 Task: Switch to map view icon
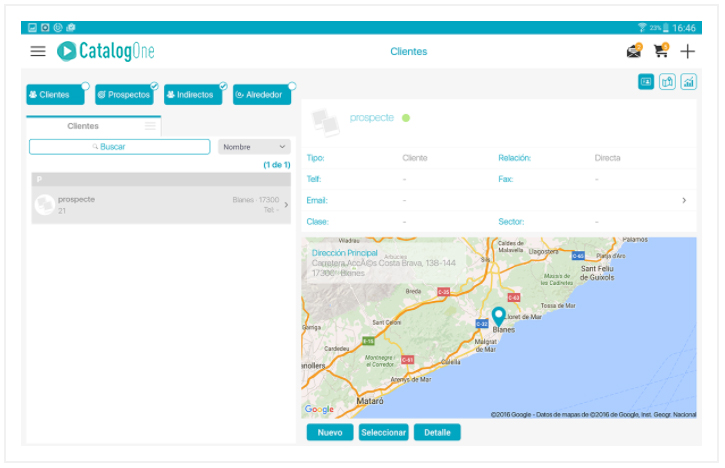click(667, 82)
